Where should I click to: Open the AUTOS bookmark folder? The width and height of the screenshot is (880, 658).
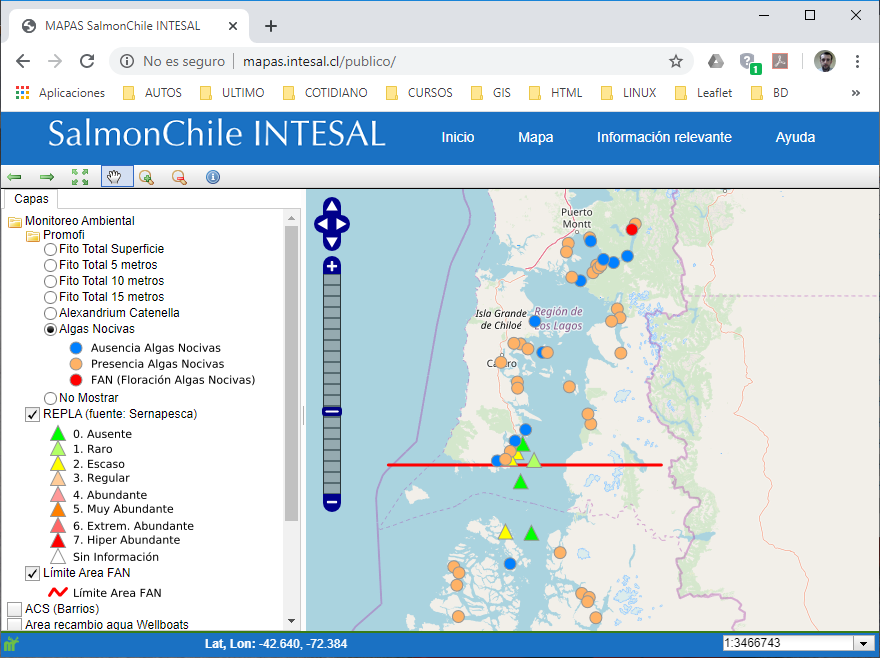pyautogui.click(x=152, y=93)
